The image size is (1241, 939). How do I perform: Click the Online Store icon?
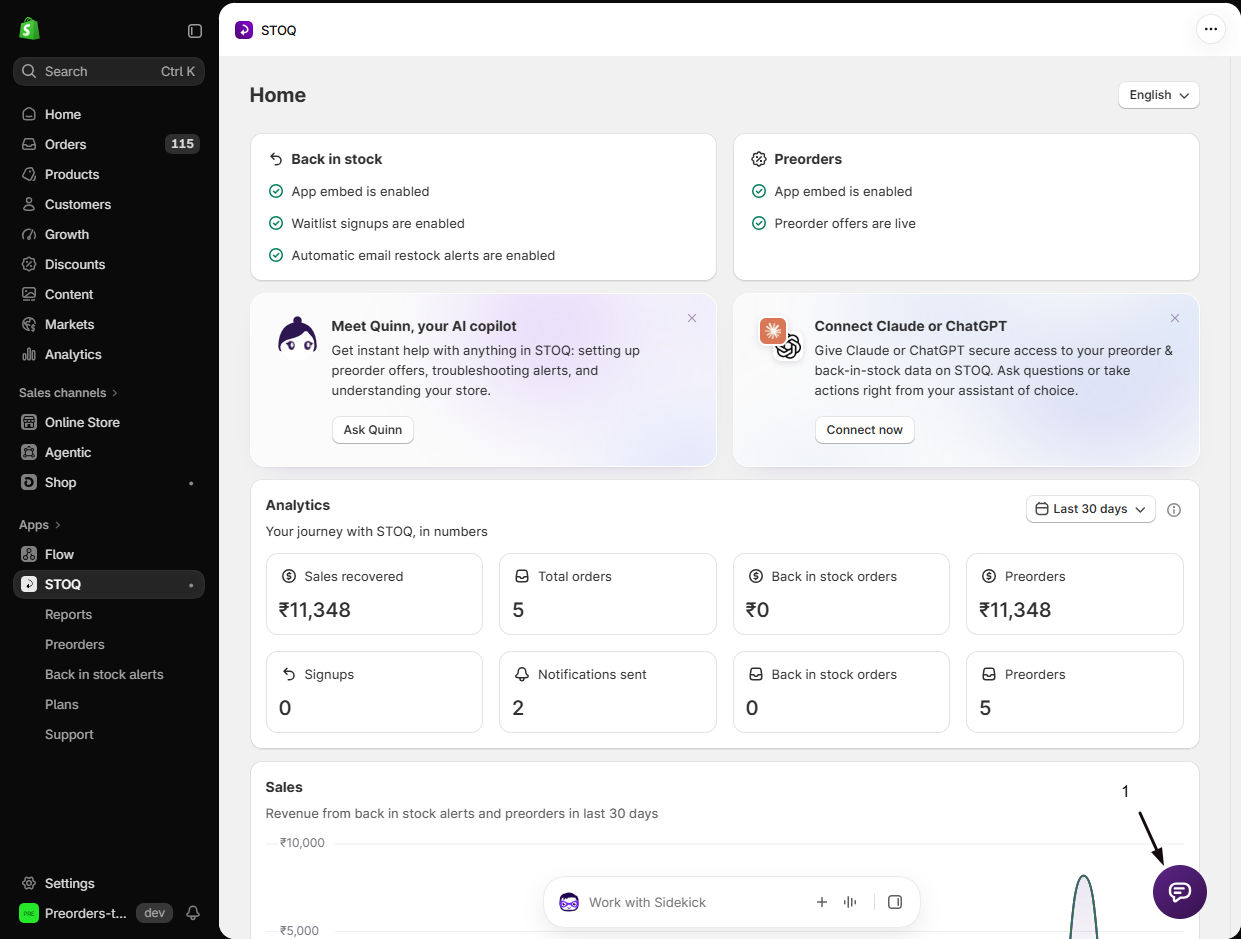pos(29,422)
